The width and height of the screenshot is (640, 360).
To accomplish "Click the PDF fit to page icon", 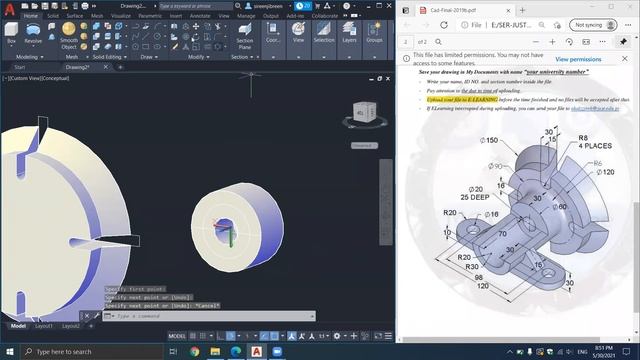I will 586,42.
